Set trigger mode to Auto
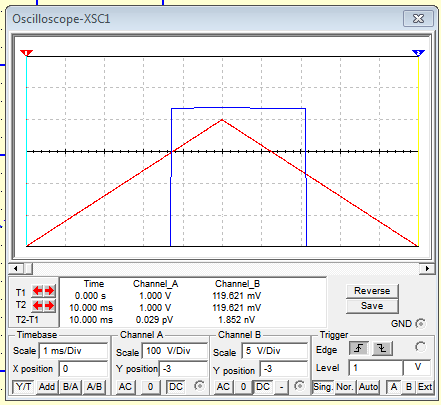 (368, 387)
